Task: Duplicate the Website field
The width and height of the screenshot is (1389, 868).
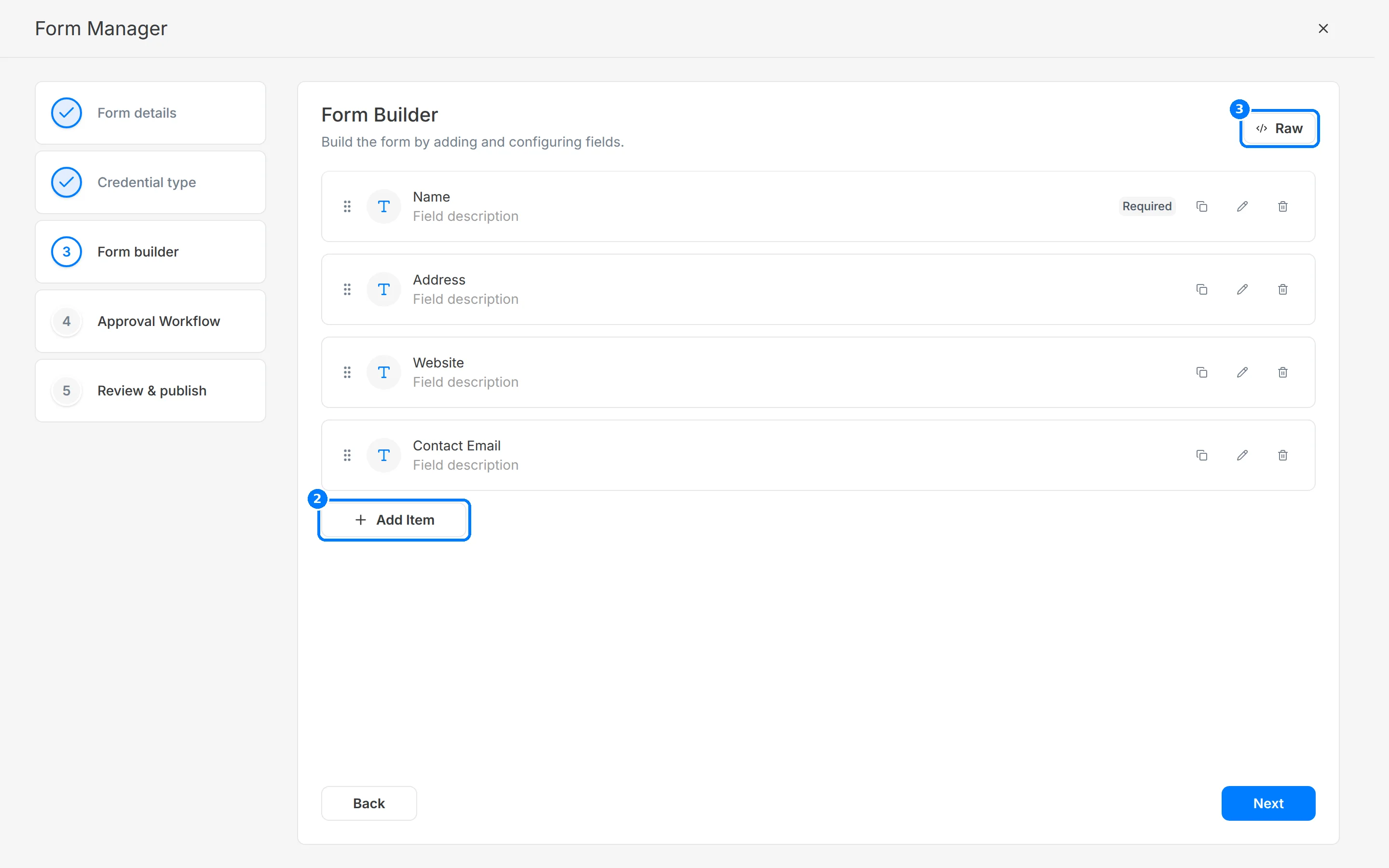Action: [1201, 372]
